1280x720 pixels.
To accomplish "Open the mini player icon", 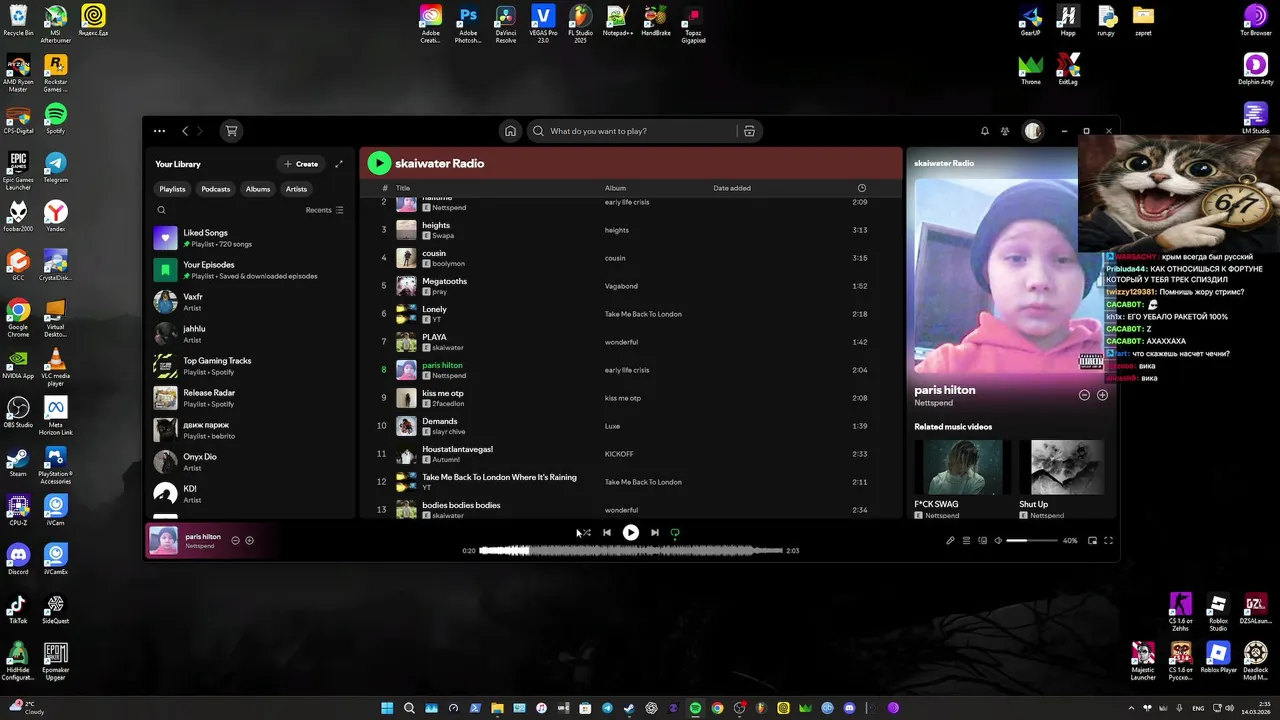I will pos(1092,541).
